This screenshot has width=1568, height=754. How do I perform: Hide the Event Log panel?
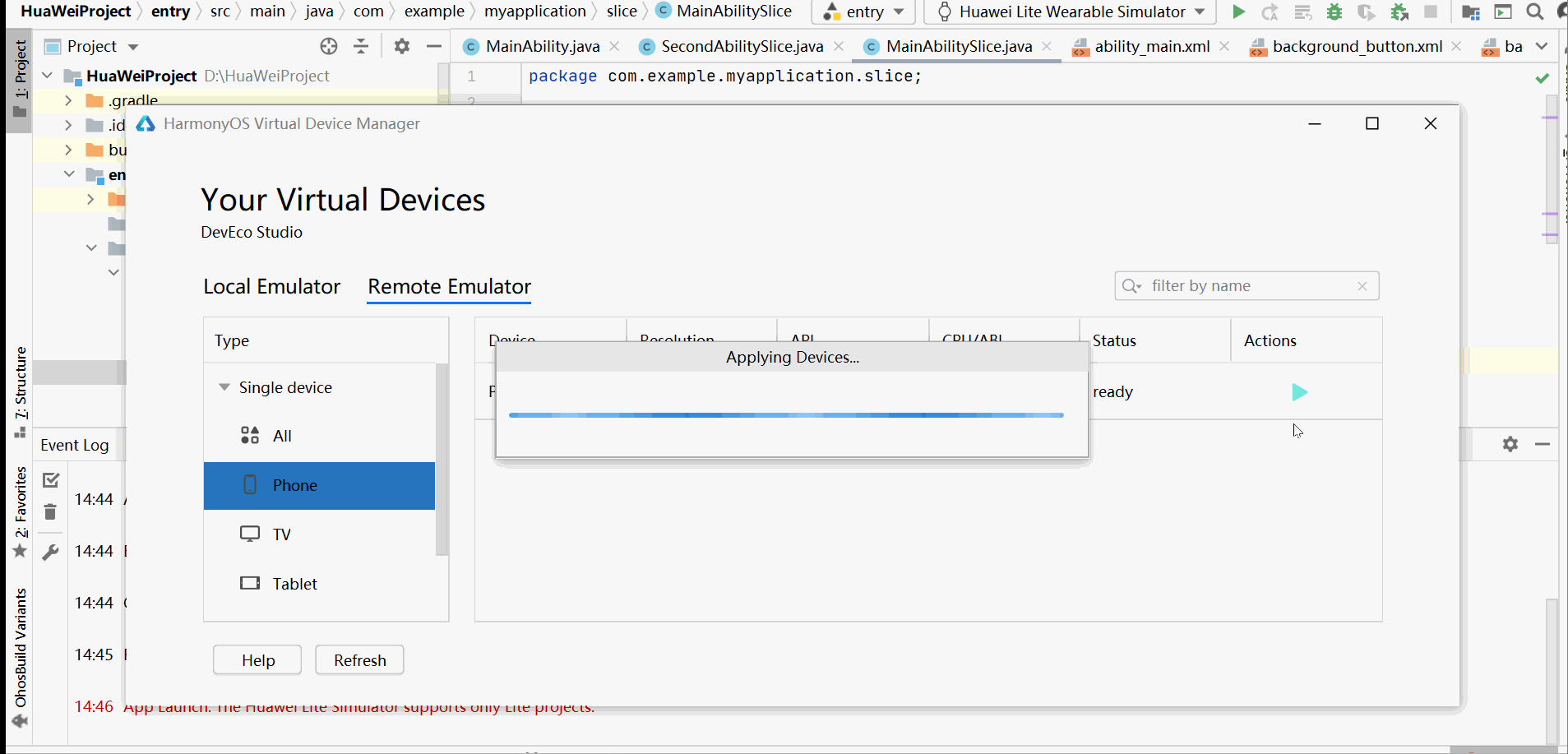(1543, 444)
